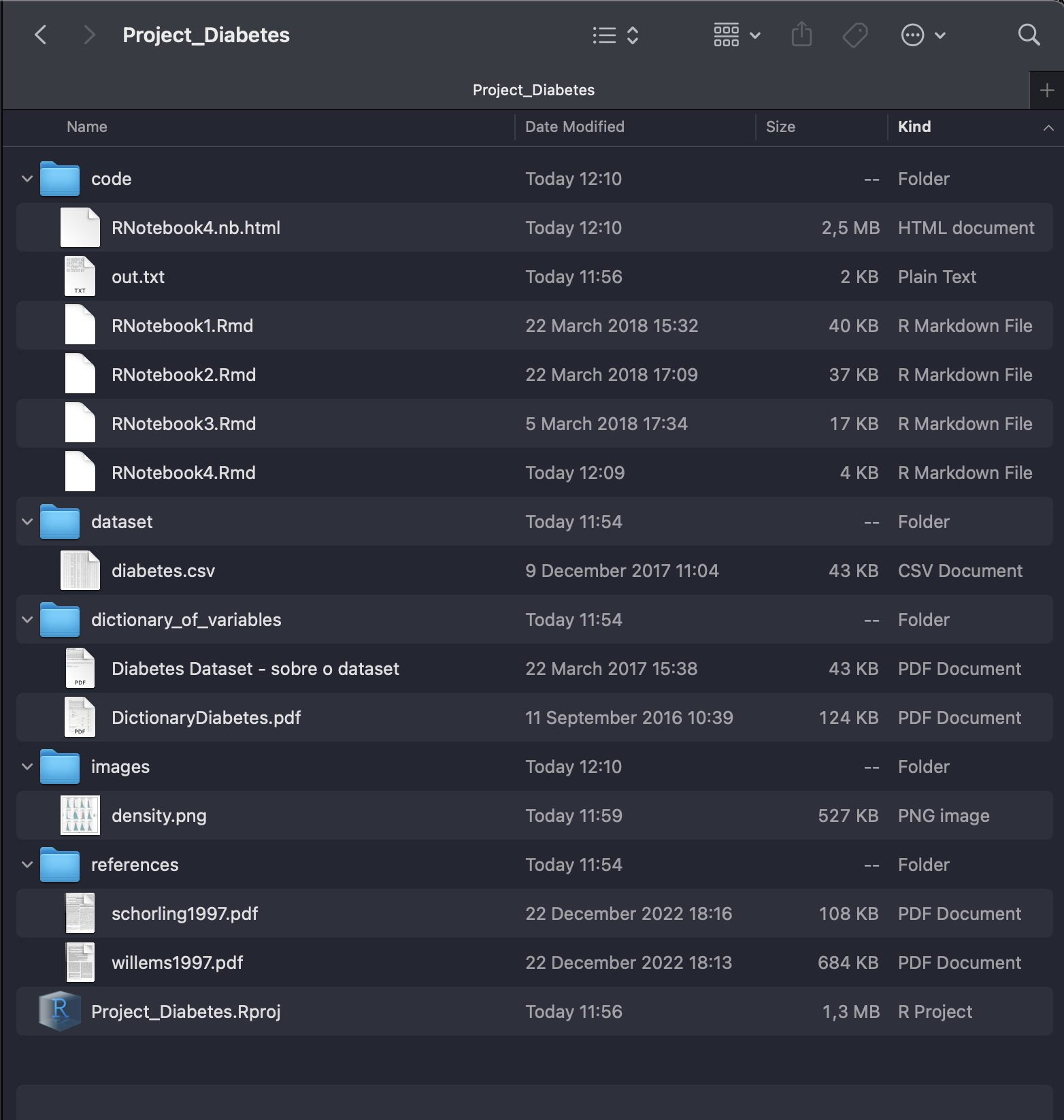Image resolution: width=1064 pixels, height=1120 pixels.
Task: Collapse the references folder arrow
Action: pyautogui.click(x=27, y=865)
